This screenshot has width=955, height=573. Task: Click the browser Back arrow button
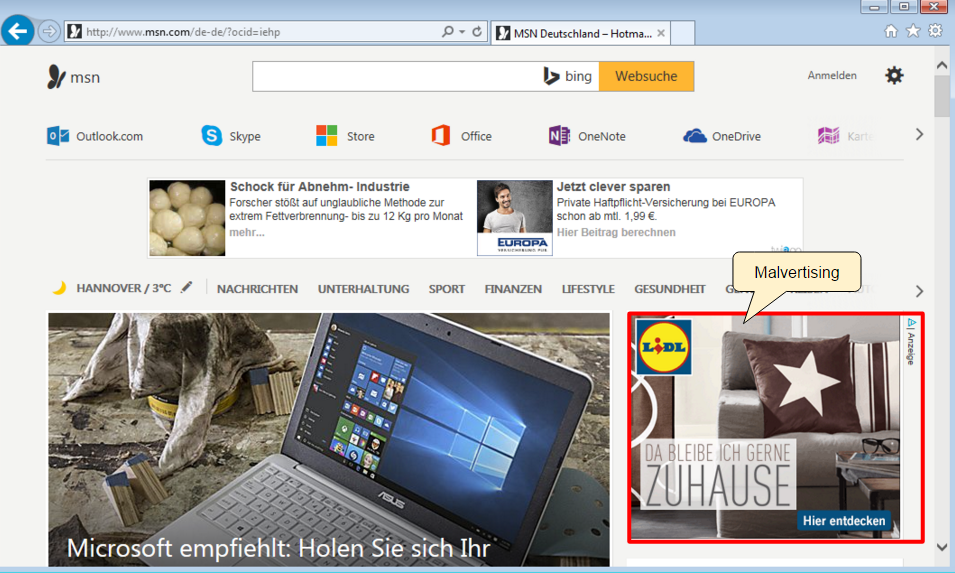17,31
